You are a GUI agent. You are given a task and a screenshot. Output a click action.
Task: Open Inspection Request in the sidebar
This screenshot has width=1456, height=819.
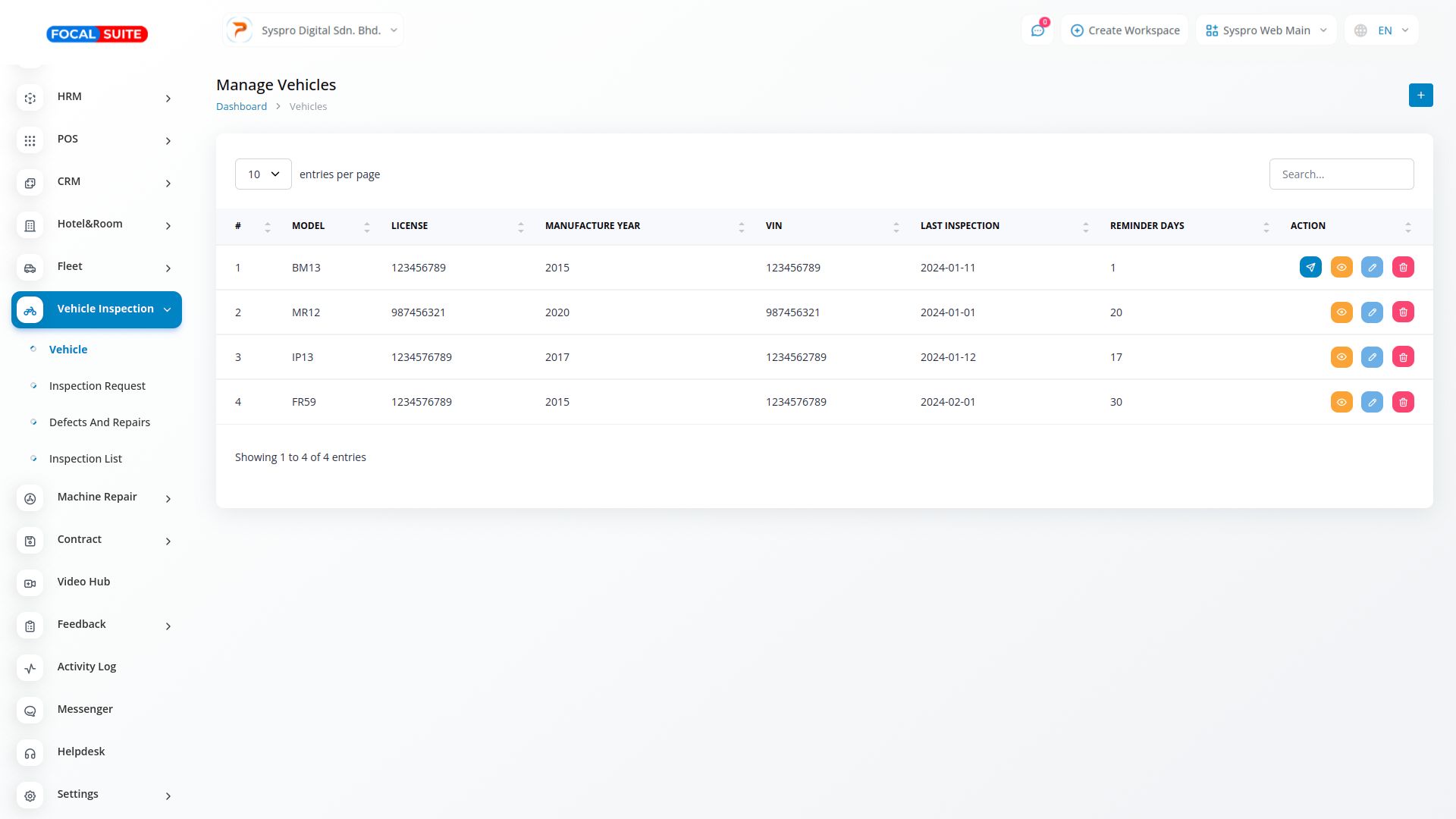click(x=97, y=386)
